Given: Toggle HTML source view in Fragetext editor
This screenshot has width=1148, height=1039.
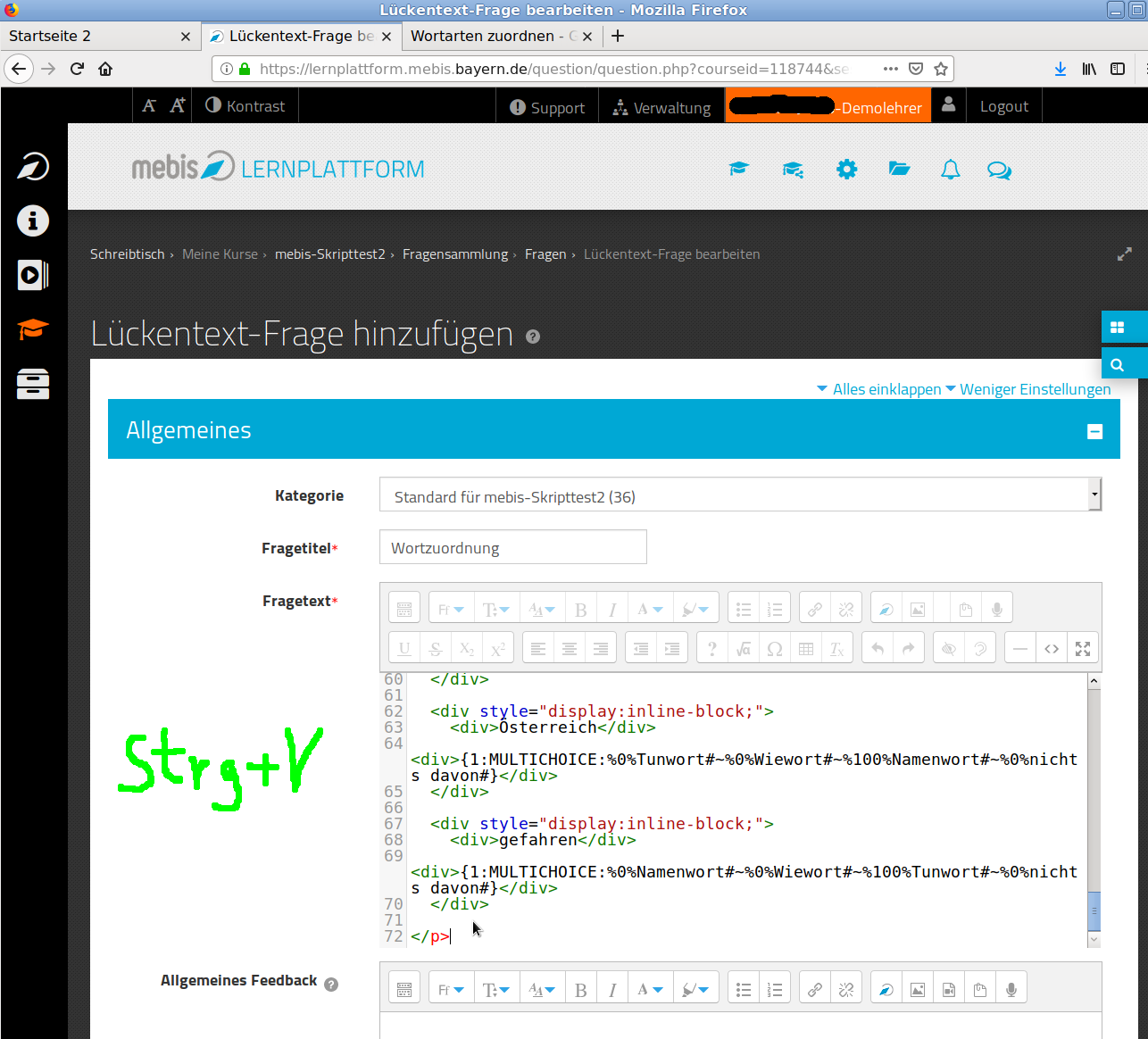Looking at the screenshot, I should click(x=1052, y=649).
